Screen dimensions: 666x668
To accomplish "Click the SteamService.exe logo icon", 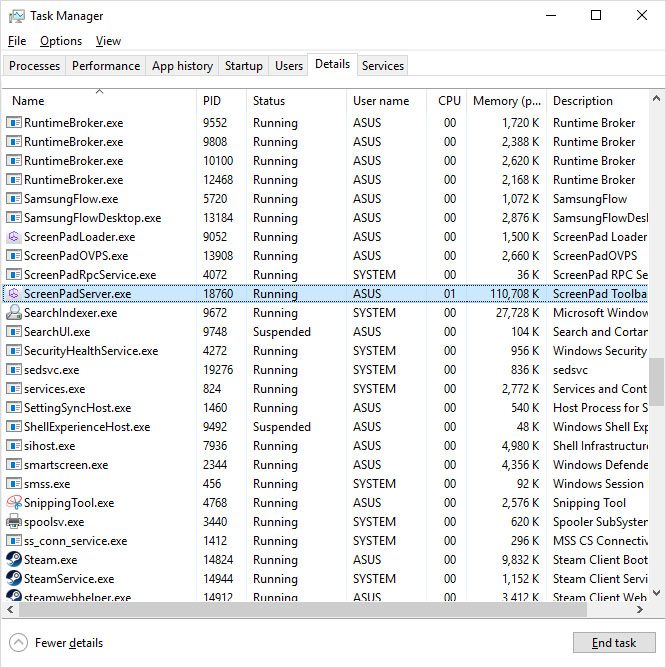I will coord(14,579).
